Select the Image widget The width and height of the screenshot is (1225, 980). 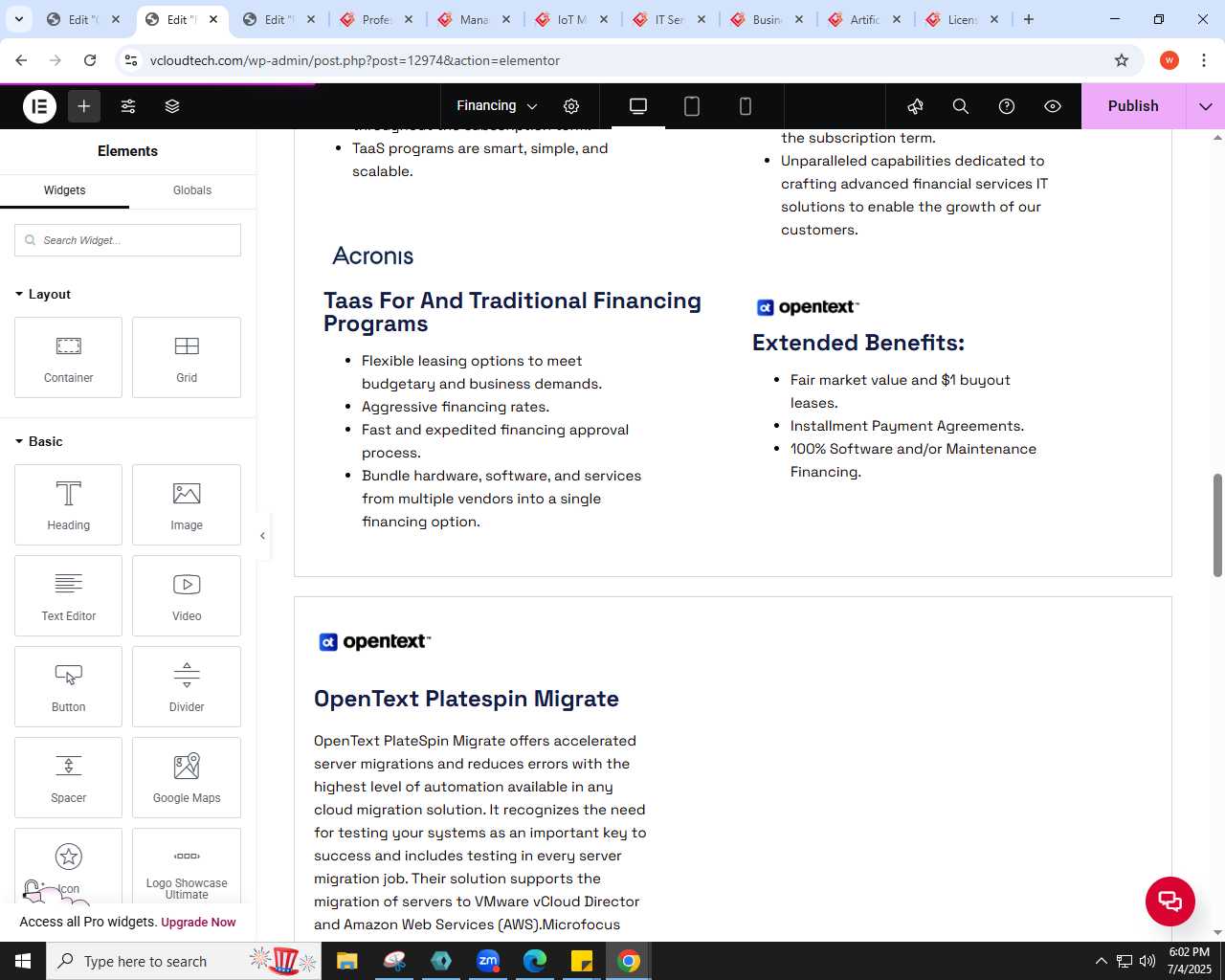click(x=187, y=505)
